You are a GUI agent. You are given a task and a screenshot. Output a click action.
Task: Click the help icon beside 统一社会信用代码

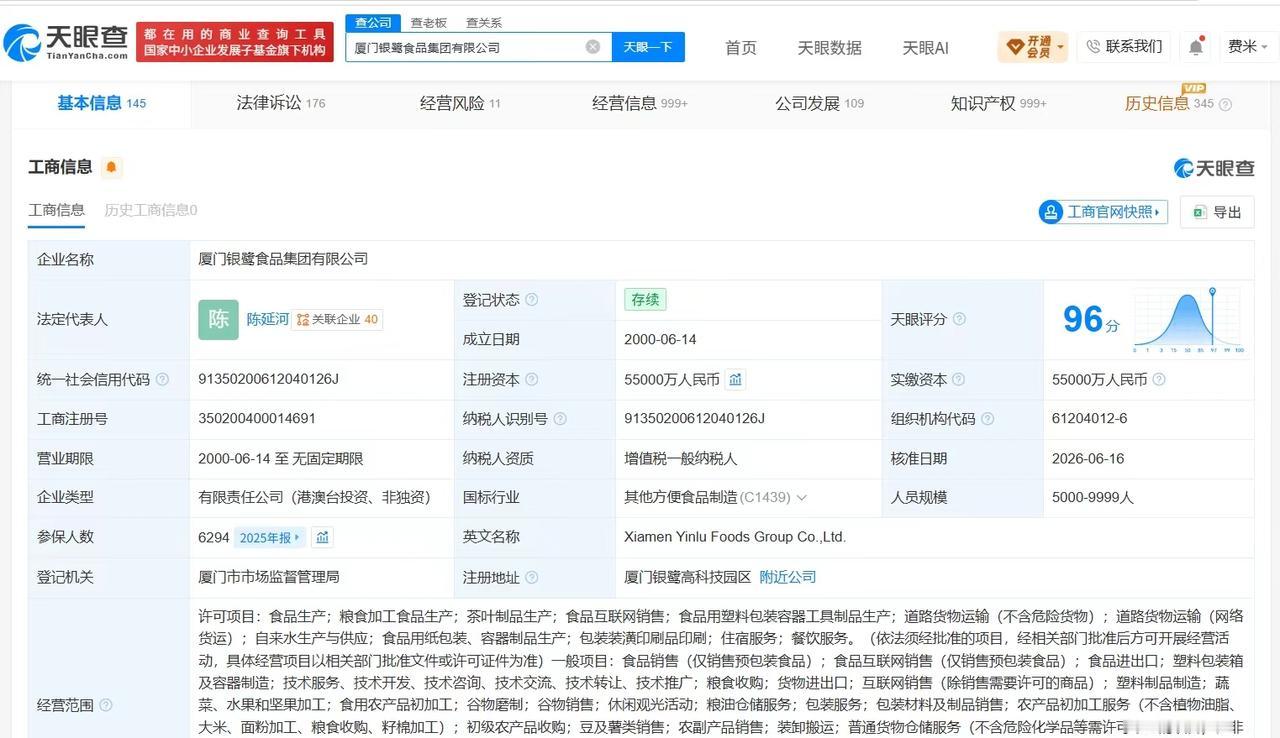pos(162,380)
